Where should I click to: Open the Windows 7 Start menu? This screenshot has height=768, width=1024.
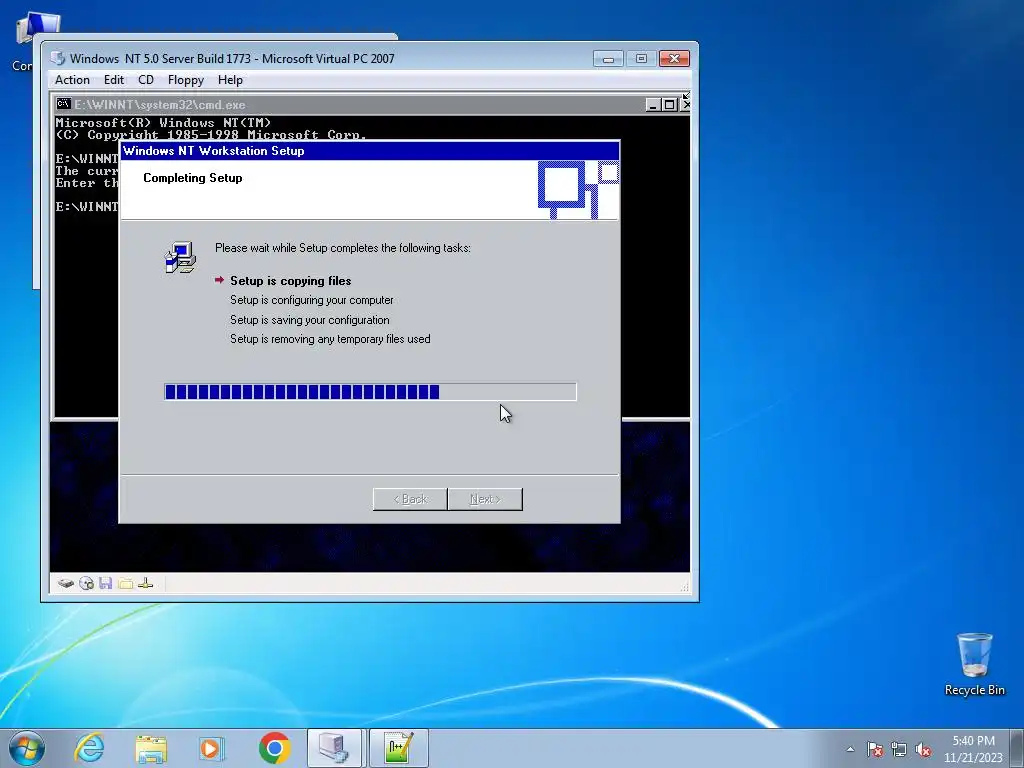[x=27, y=748]
